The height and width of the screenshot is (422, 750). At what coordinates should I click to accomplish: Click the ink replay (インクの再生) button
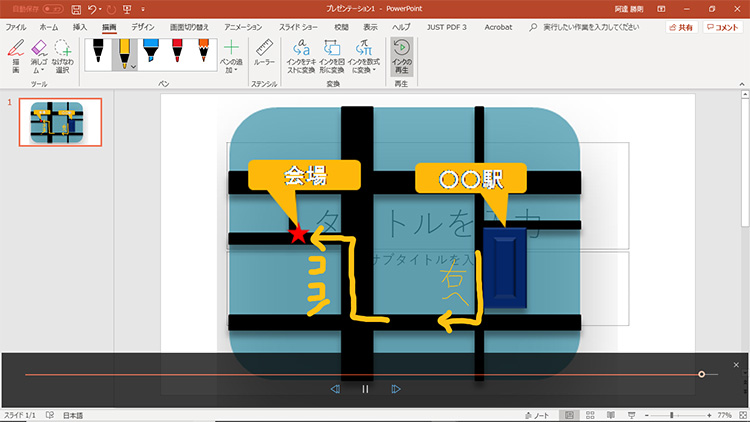[401, 54]
